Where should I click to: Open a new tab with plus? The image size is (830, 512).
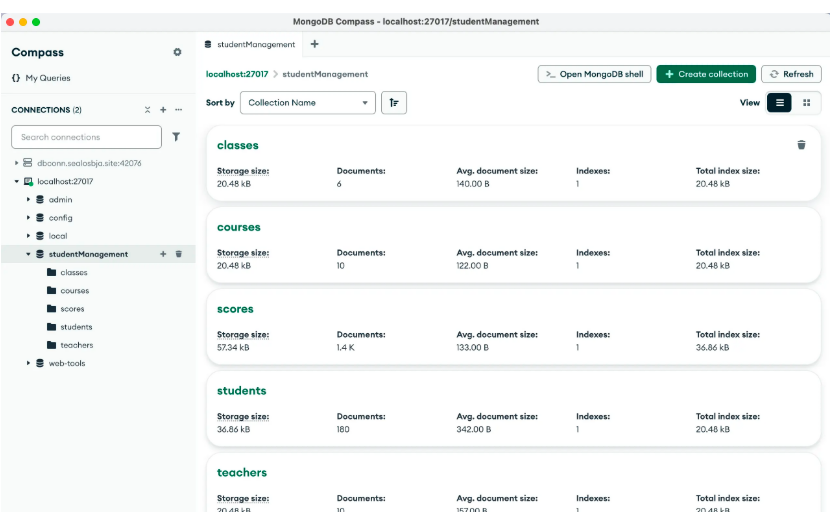tap(314, 44)
